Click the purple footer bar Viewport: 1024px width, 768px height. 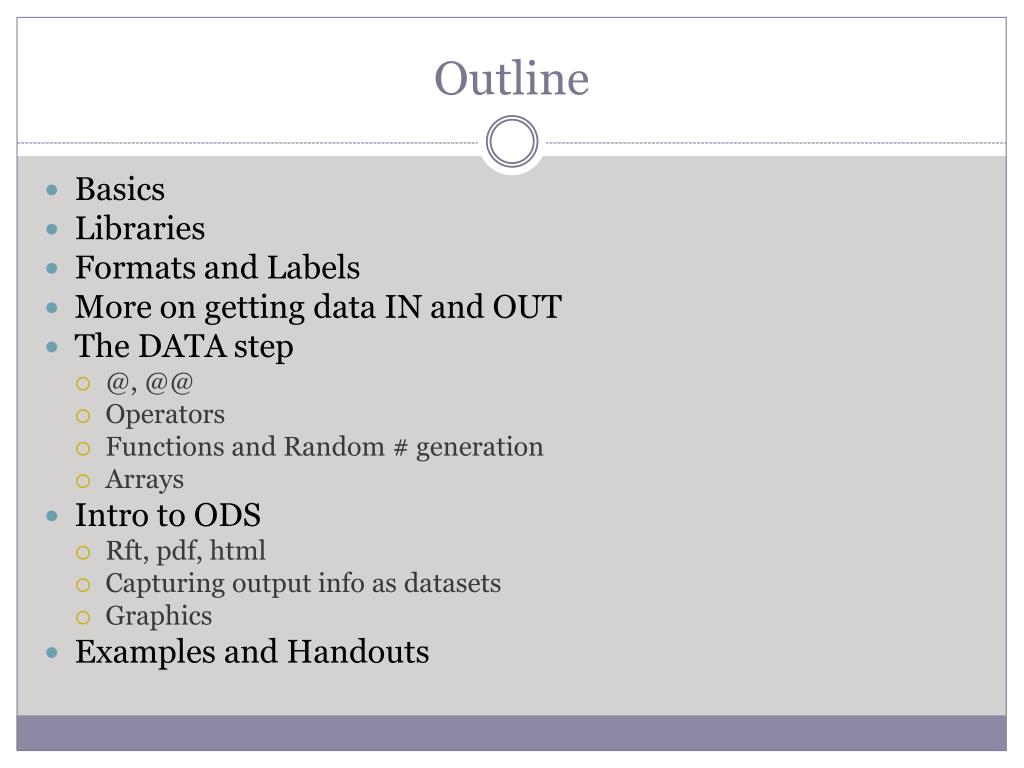[511, 733]
